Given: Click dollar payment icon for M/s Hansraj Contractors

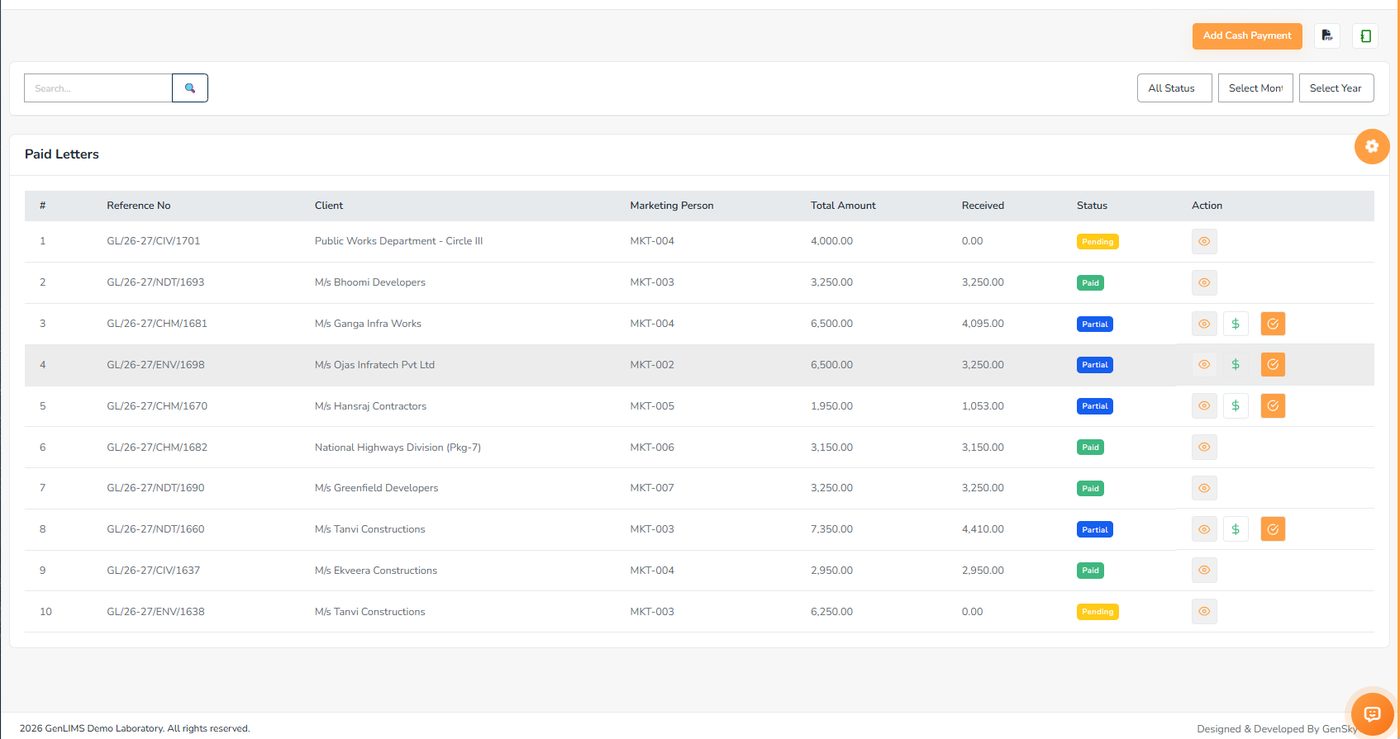Looking at the screenshot, I should [1236, 406].
